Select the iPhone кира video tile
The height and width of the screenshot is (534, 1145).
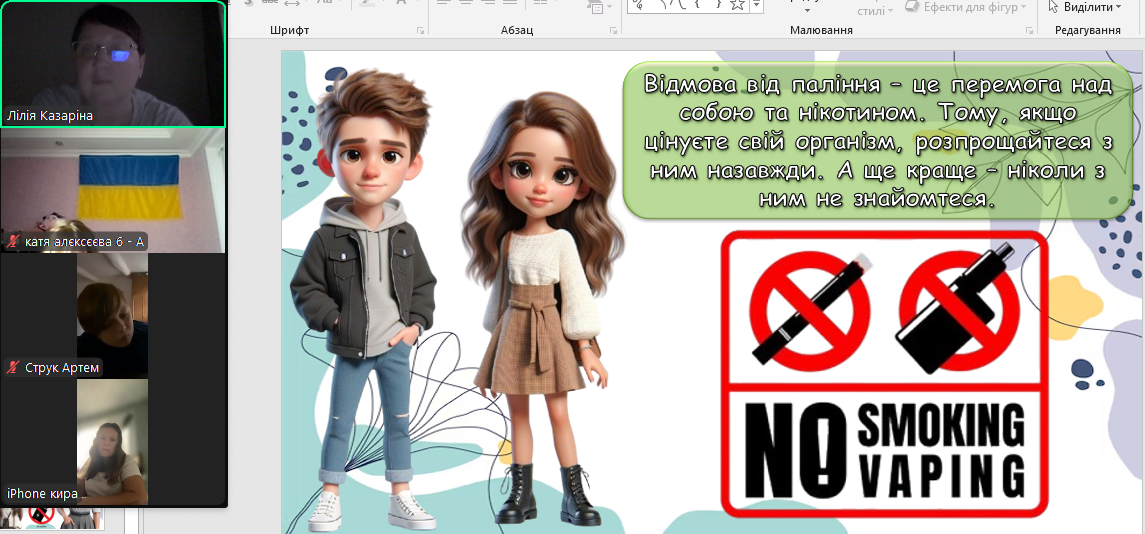pos(112,442)
